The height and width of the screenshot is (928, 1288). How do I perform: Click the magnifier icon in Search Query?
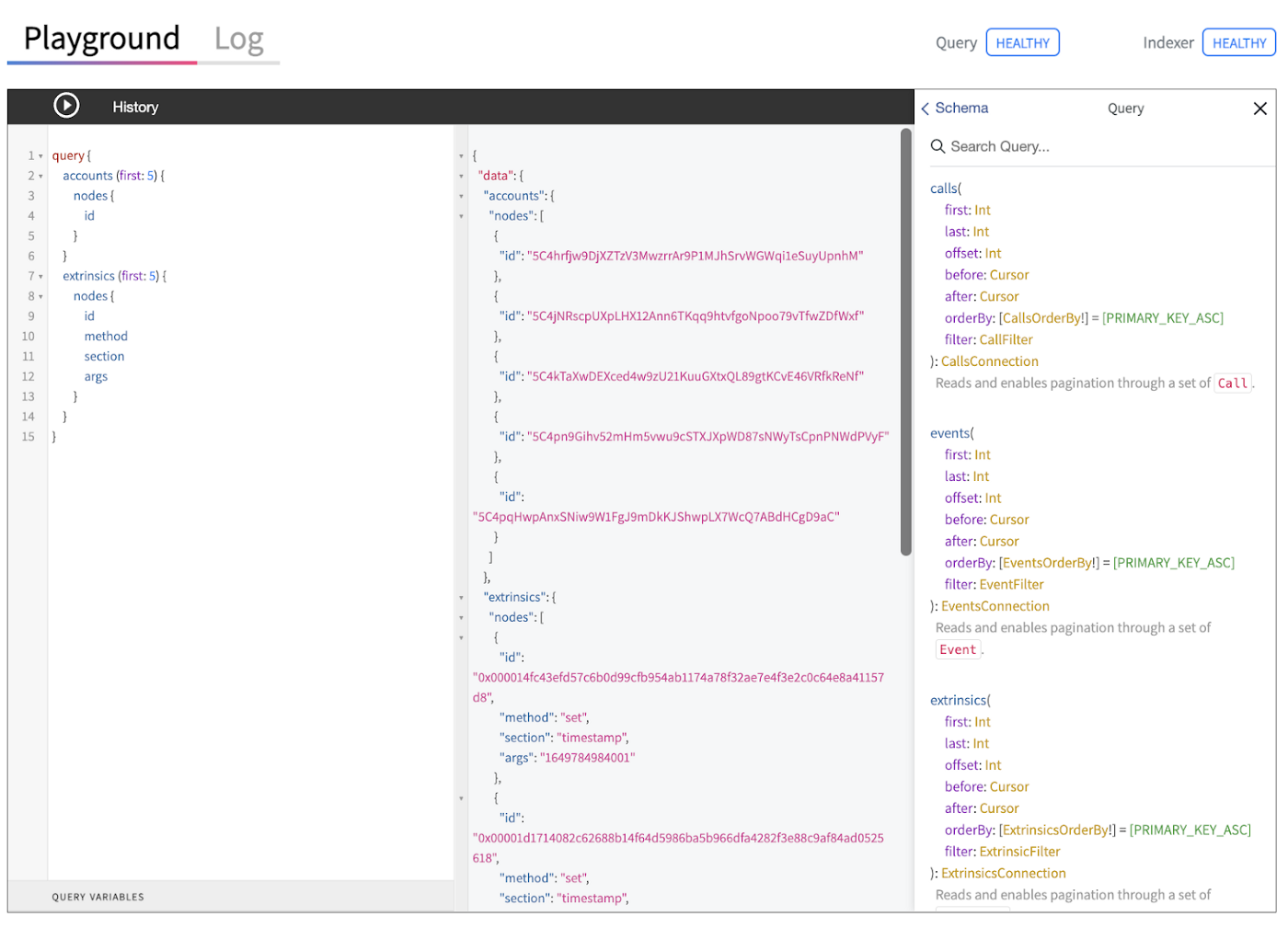937,146
